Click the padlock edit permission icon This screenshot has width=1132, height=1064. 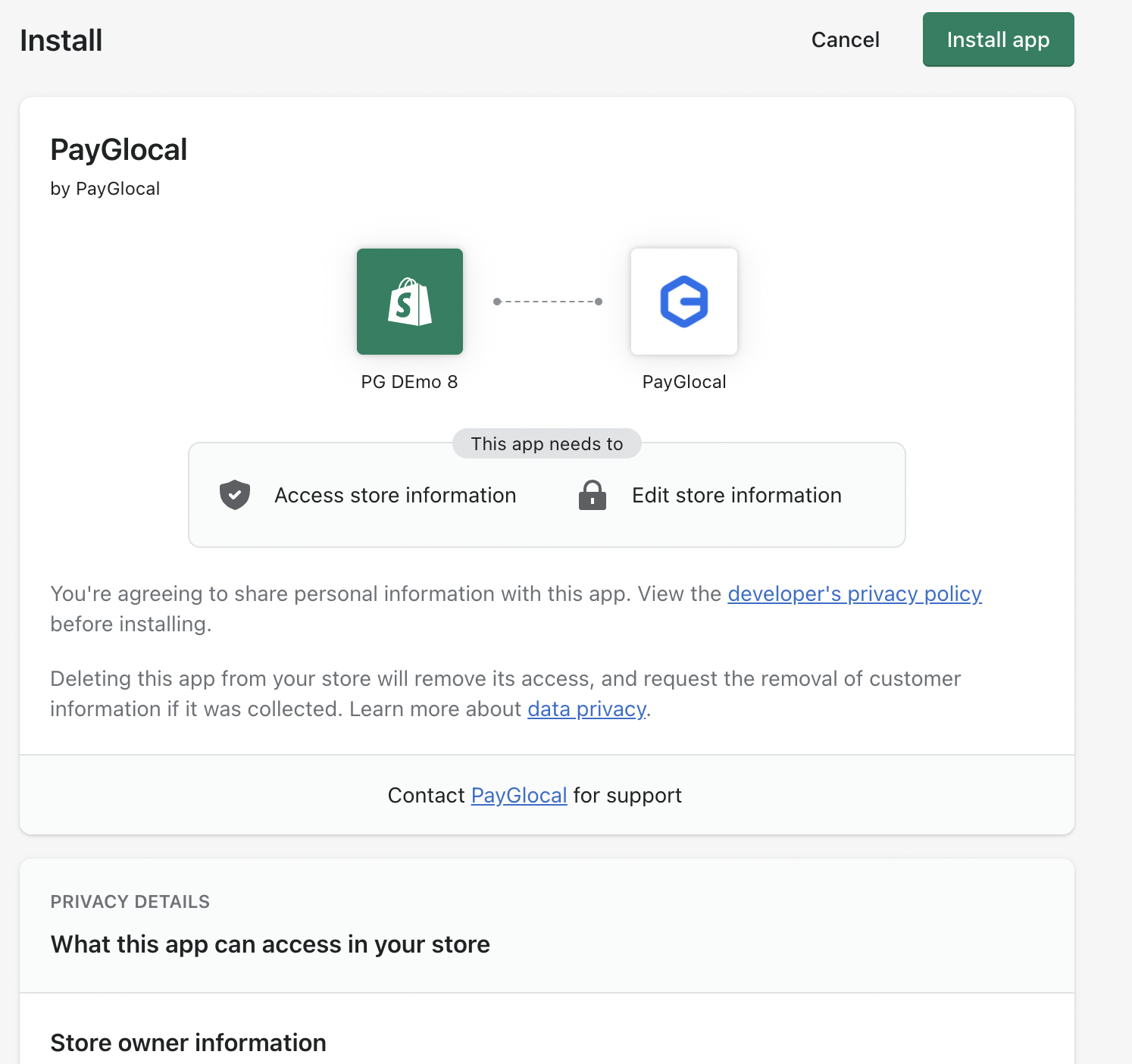pyautogui.click(x=593, y=495)
